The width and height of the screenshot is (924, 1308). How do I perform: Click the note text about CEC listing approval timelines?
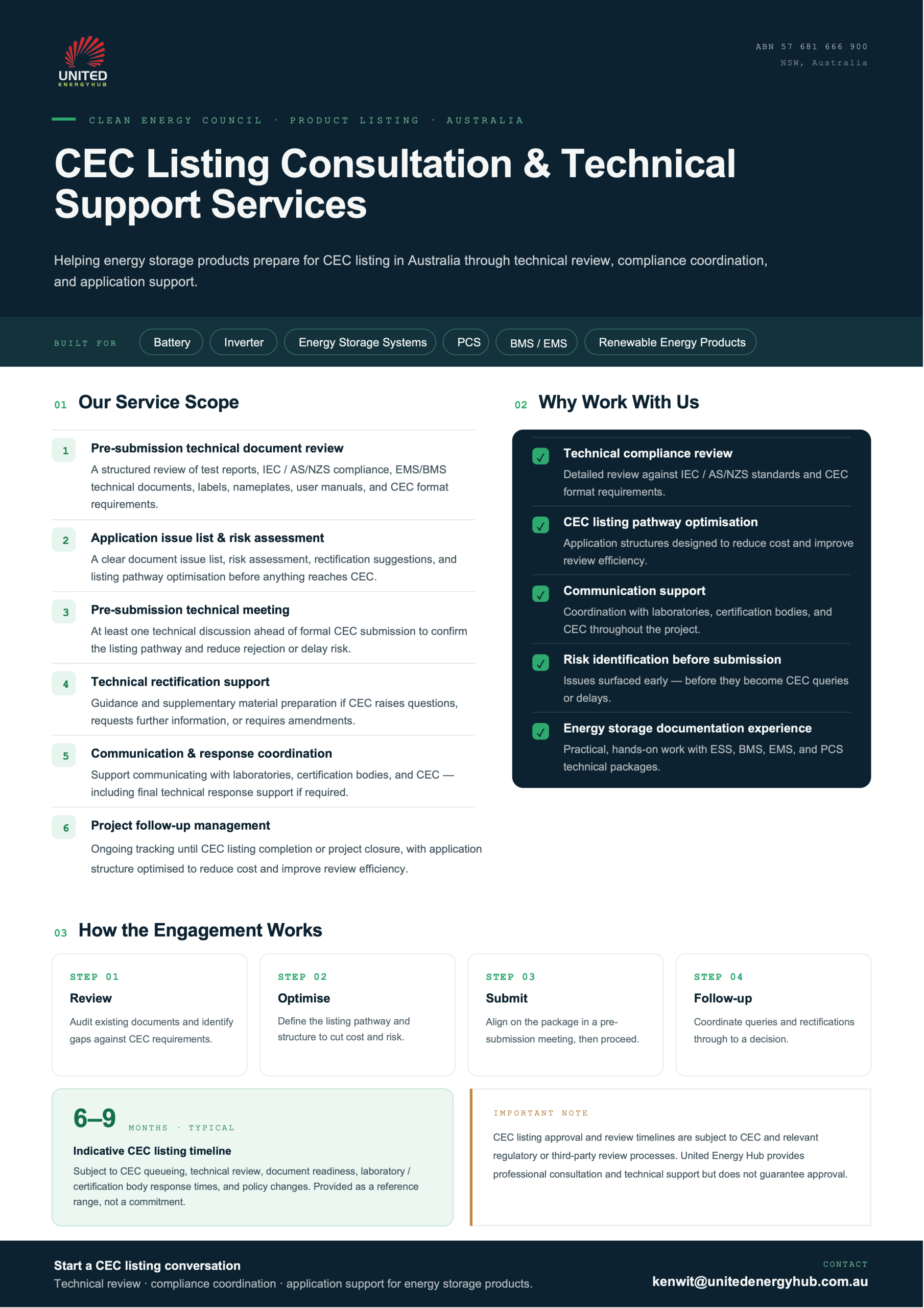670,1155
